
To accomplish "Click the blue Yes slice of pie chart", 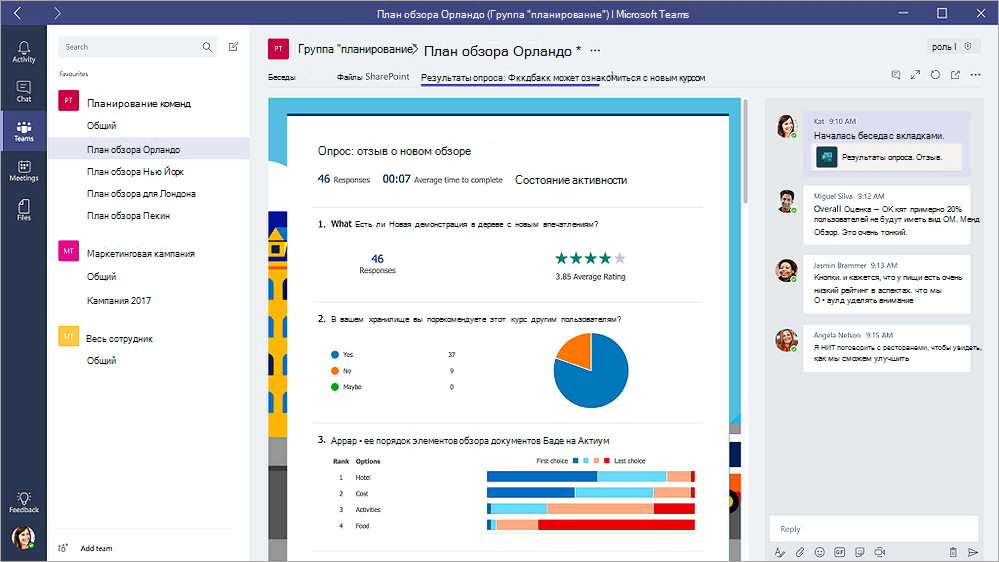I will pyautogui.click(x=598, y=379).
